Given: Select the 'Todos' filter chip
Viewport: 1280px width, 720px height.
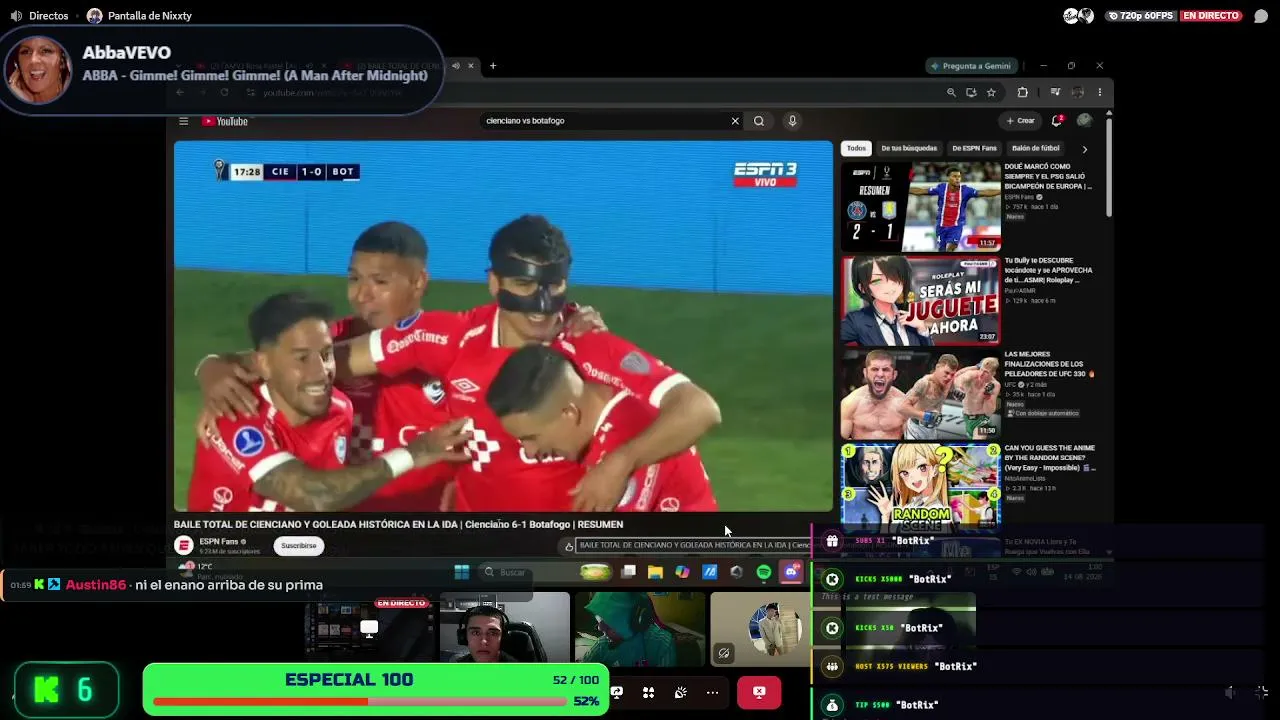Looking at the screenshot, I should pyautogui.click(x=856, y=148).
